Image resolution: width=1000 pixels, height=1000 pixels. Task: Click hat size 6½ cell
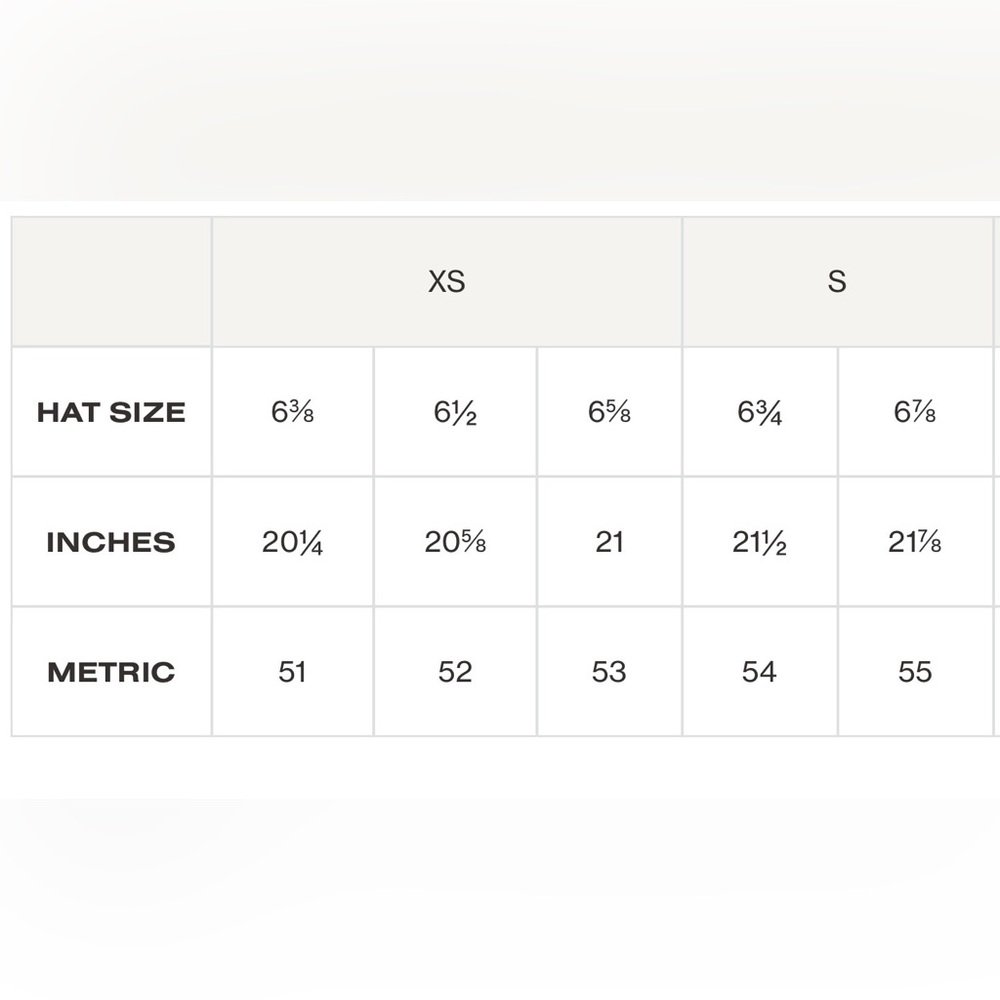coord(455,412)
